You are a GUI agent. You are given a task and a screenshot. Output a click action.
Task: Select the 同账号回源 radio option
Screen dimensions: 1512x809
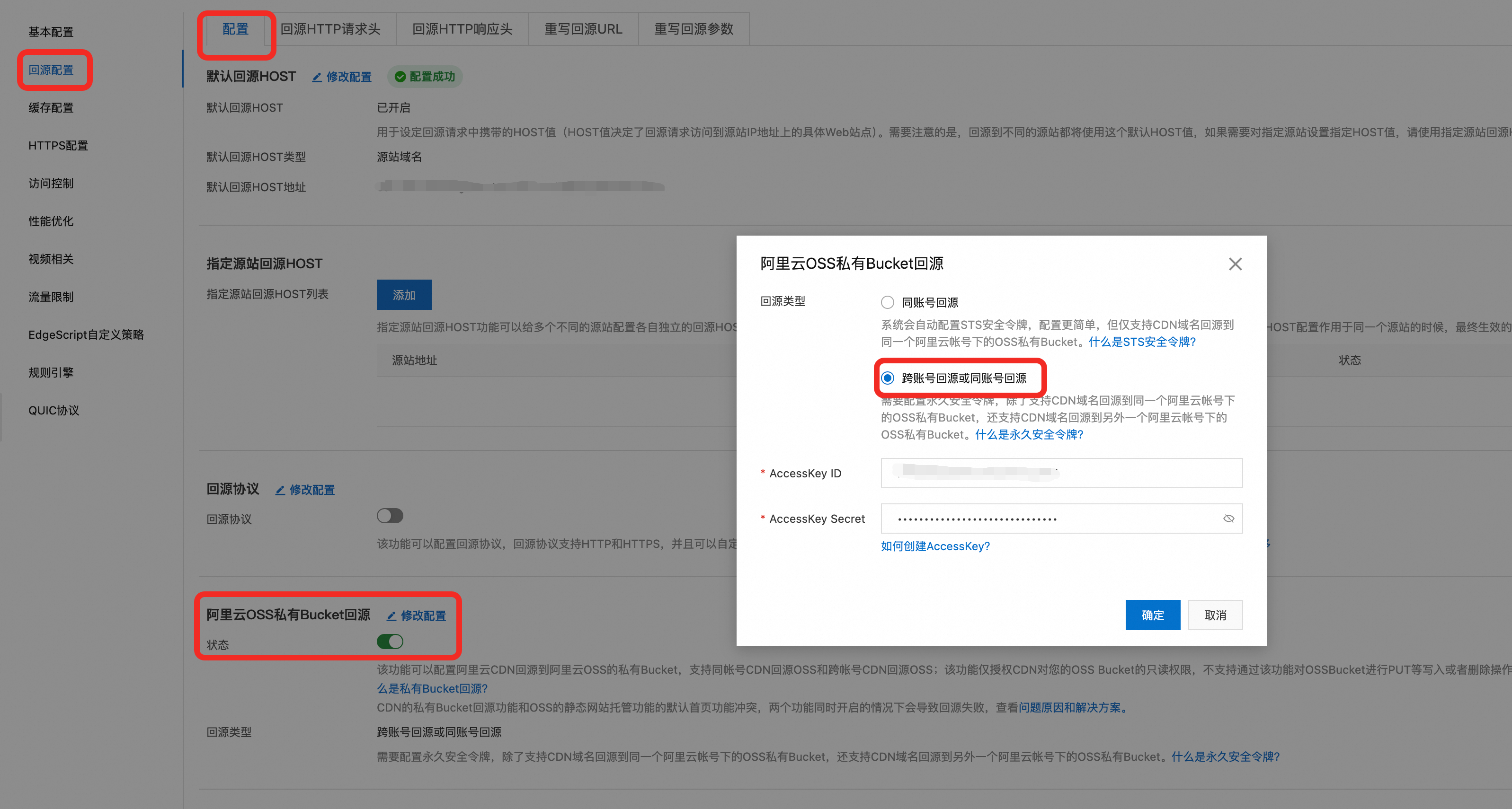click(x=887, y=302)
